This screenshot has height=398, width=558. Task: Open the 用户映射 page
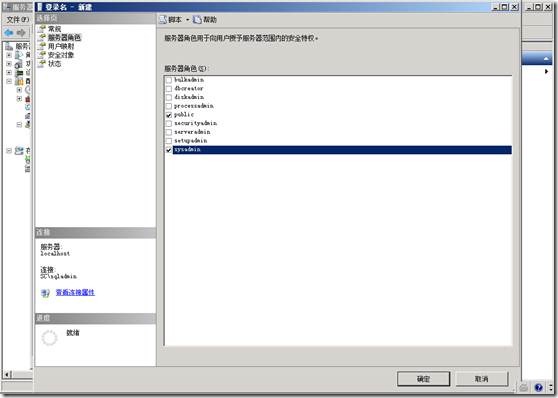(61, 46)
